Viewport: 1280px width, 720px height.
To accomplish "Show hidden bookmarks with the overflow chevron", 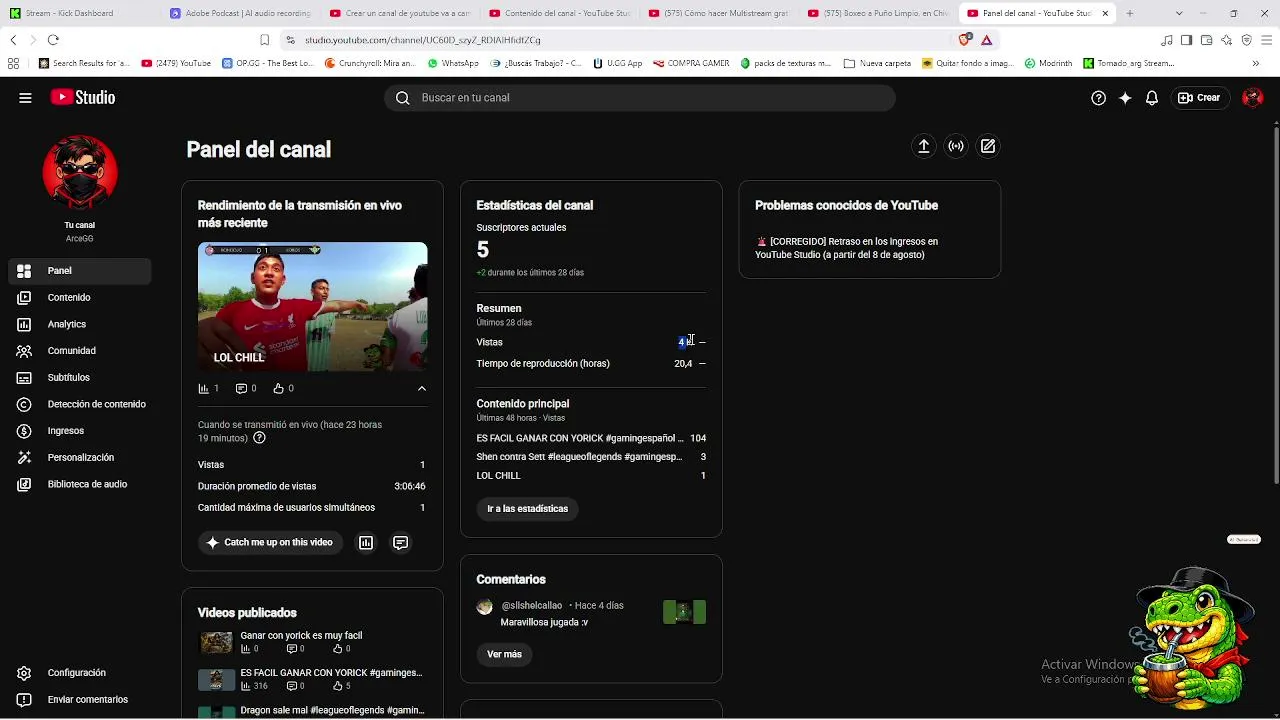I will tap(1256, 63).
